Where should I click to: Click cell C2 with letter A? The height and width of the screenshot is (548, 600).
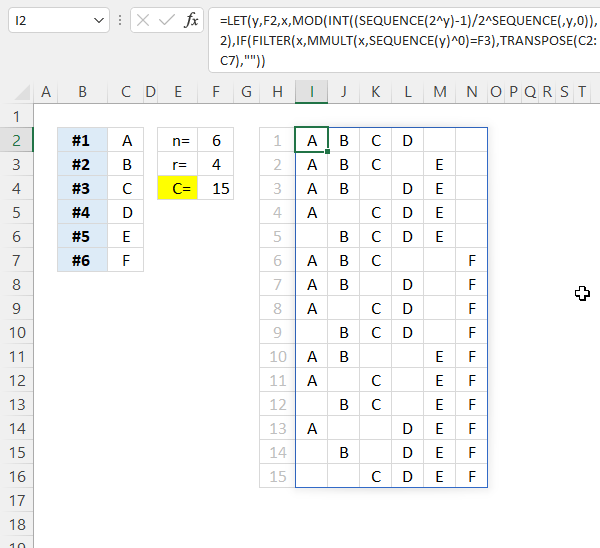click(126, 140)
